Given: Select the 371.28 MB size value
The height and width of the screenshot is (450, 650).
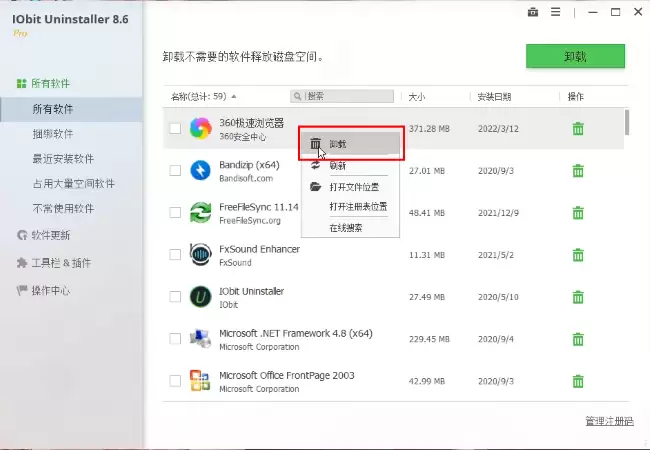Looking at the screenshot, I should [429, 129].
